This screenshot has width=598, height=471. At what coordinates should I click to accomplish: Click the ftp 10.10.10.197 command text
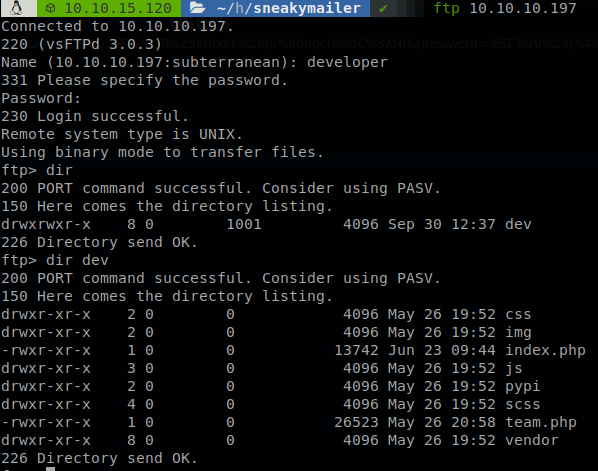pos(505,8)
